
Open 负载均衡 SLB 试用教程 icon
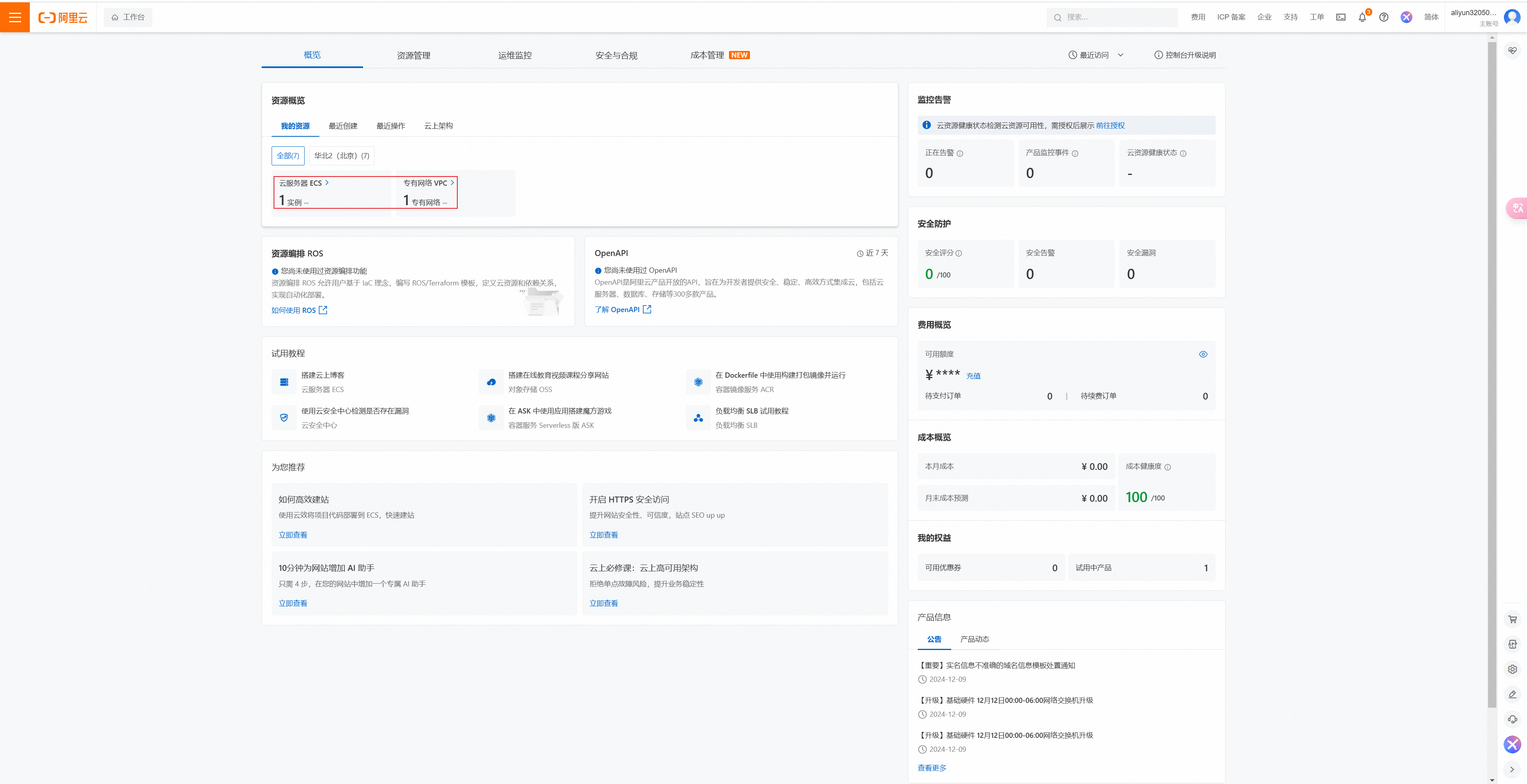tap(698, 418)
